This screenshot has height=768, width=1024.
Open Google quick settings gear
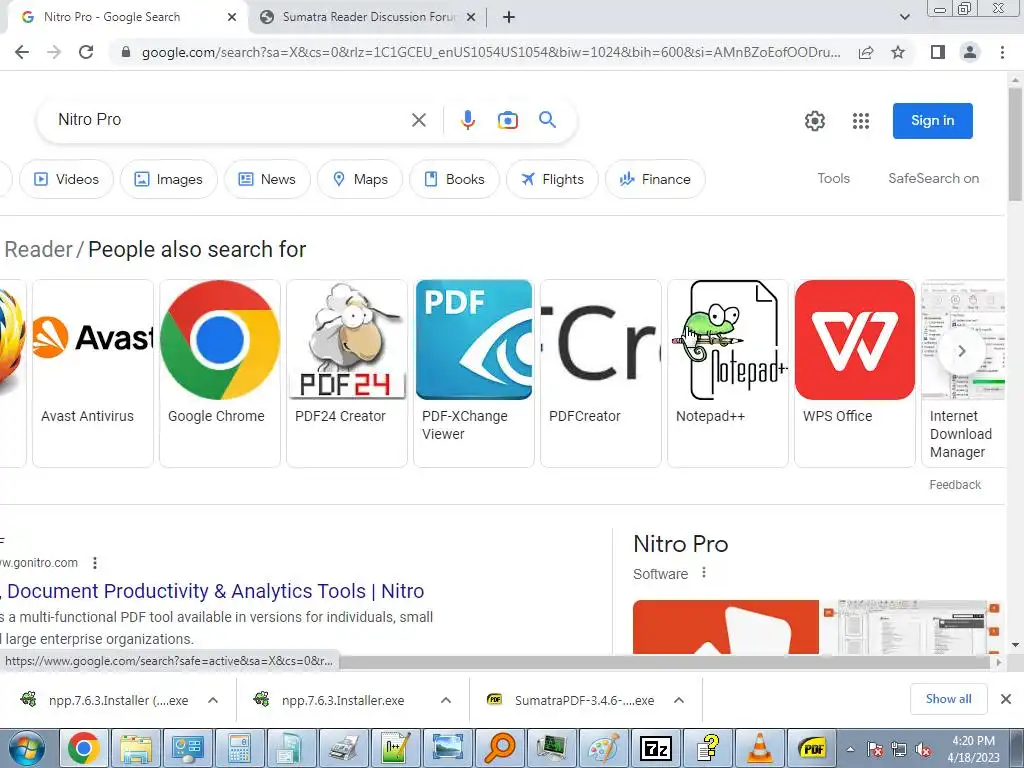(814, 121)
